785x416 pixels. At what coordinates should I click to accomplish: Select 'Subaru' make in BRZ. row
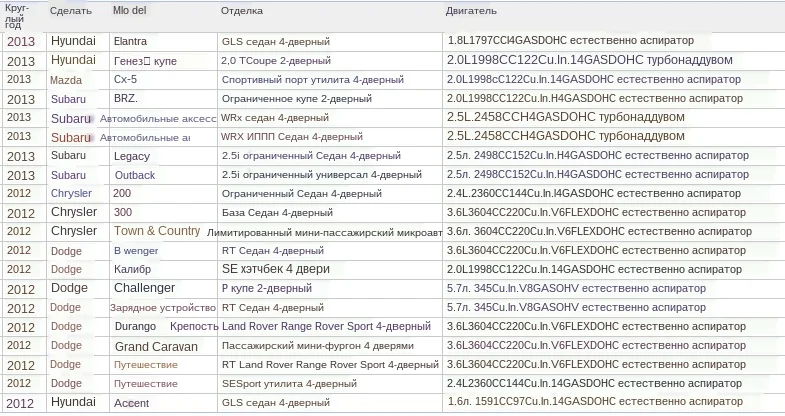[x=68, y=99]
